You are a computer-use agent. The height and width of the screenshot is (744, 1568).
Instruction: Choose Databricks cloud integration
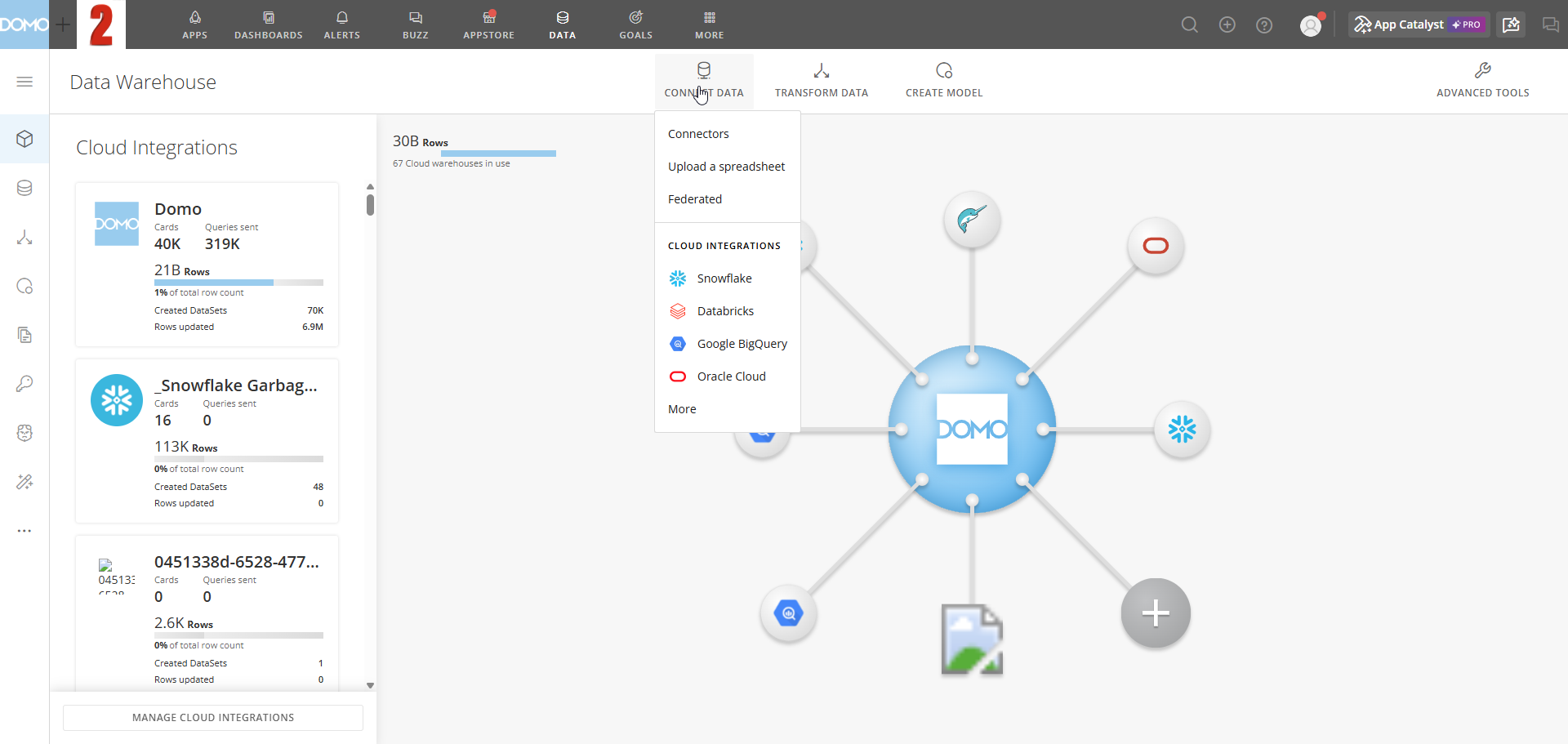pyautogui.click(x=727, y=311)
